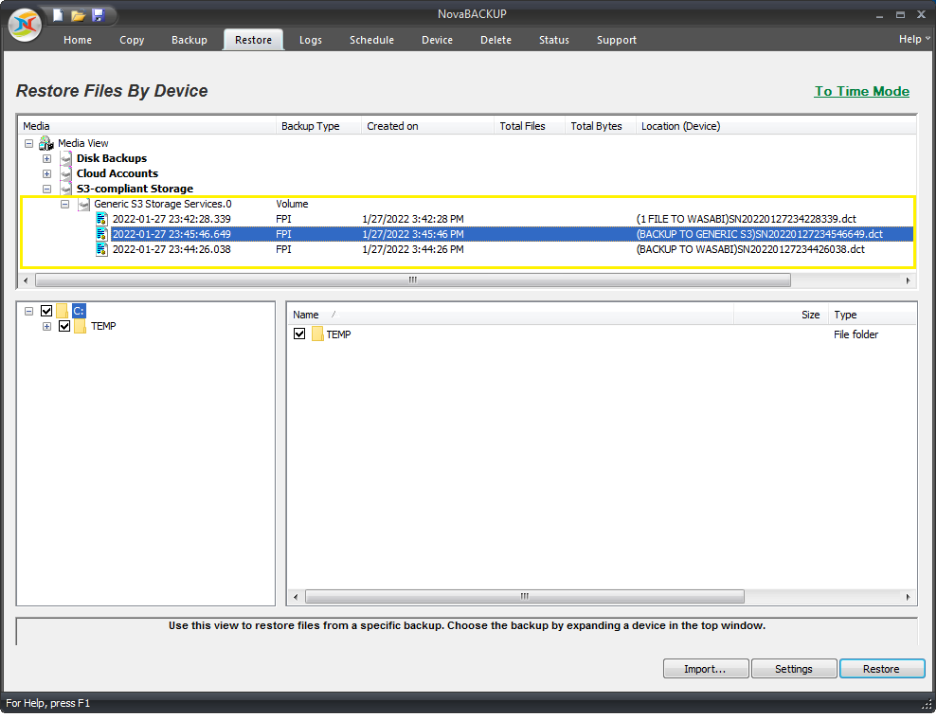Switch to the Schedule tab

(x=371, y=40)
